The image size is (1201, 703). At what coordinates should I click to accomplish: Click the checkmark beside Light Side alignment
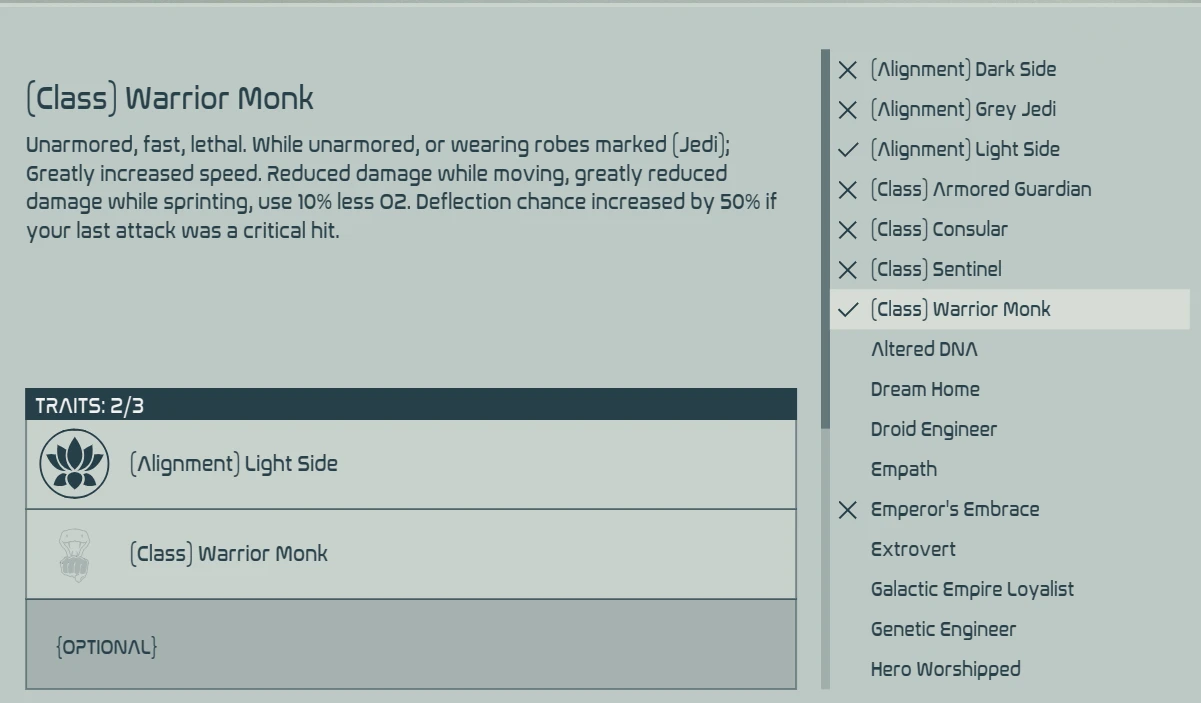coord(848,150)
